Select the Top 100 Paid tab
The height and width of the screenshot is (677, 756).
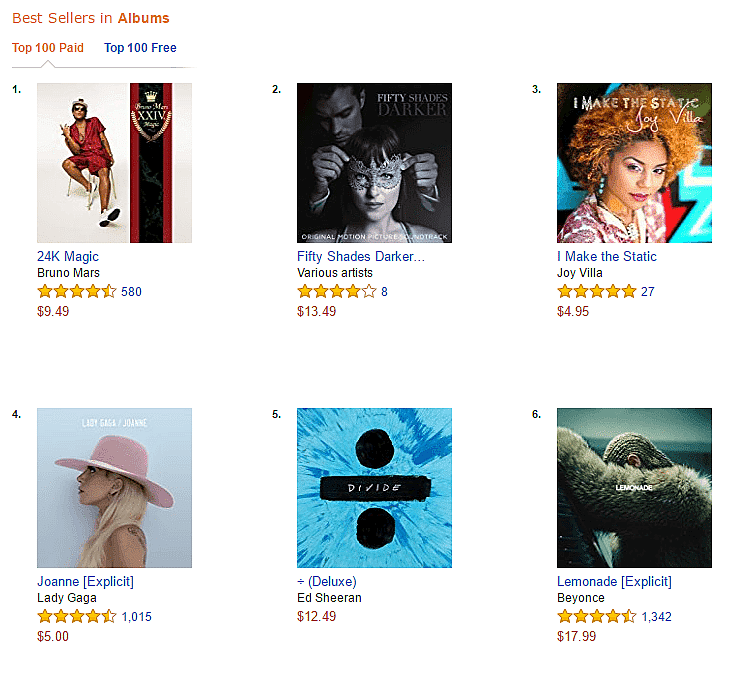click(48, 48)
